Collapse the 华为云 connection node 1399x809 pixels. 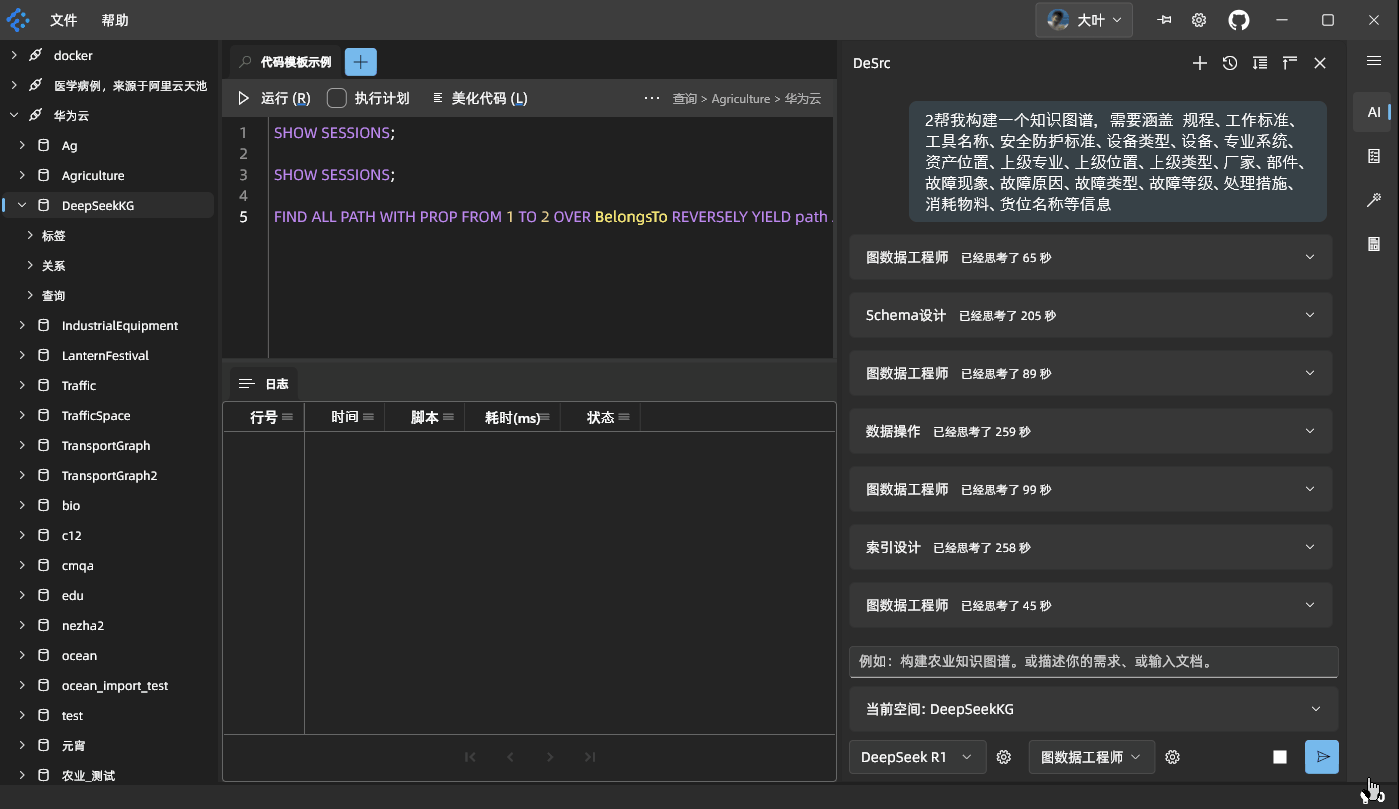coord(14,115)
